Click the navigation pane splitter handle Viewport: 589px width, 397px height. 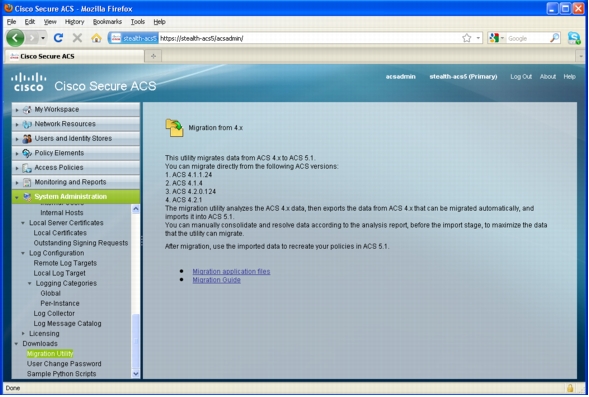click(x=142, y=241)
